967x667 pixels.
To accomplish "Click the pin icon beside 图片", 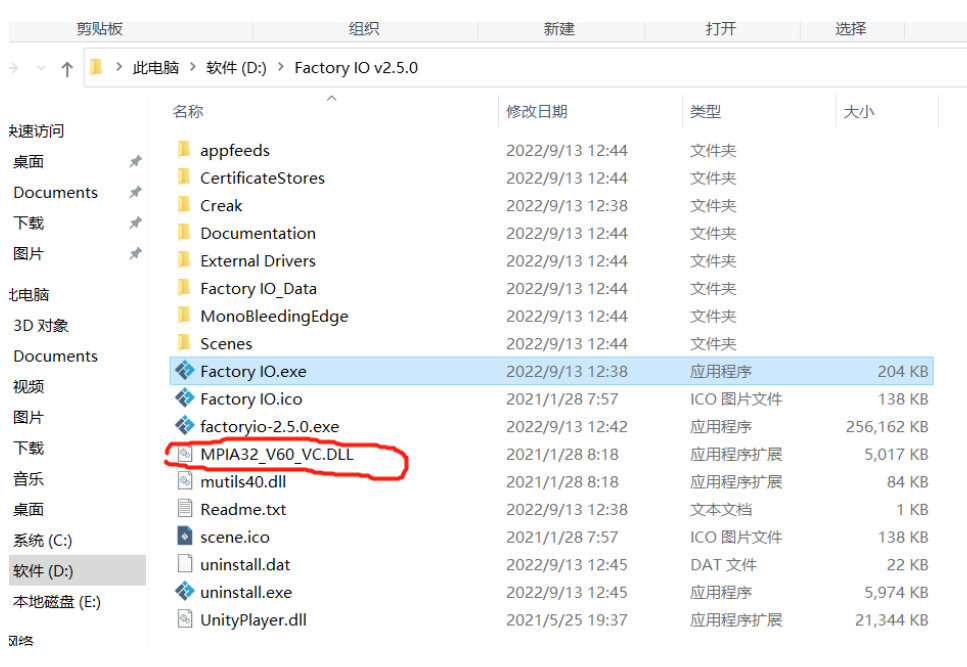I will click(135, 254).
